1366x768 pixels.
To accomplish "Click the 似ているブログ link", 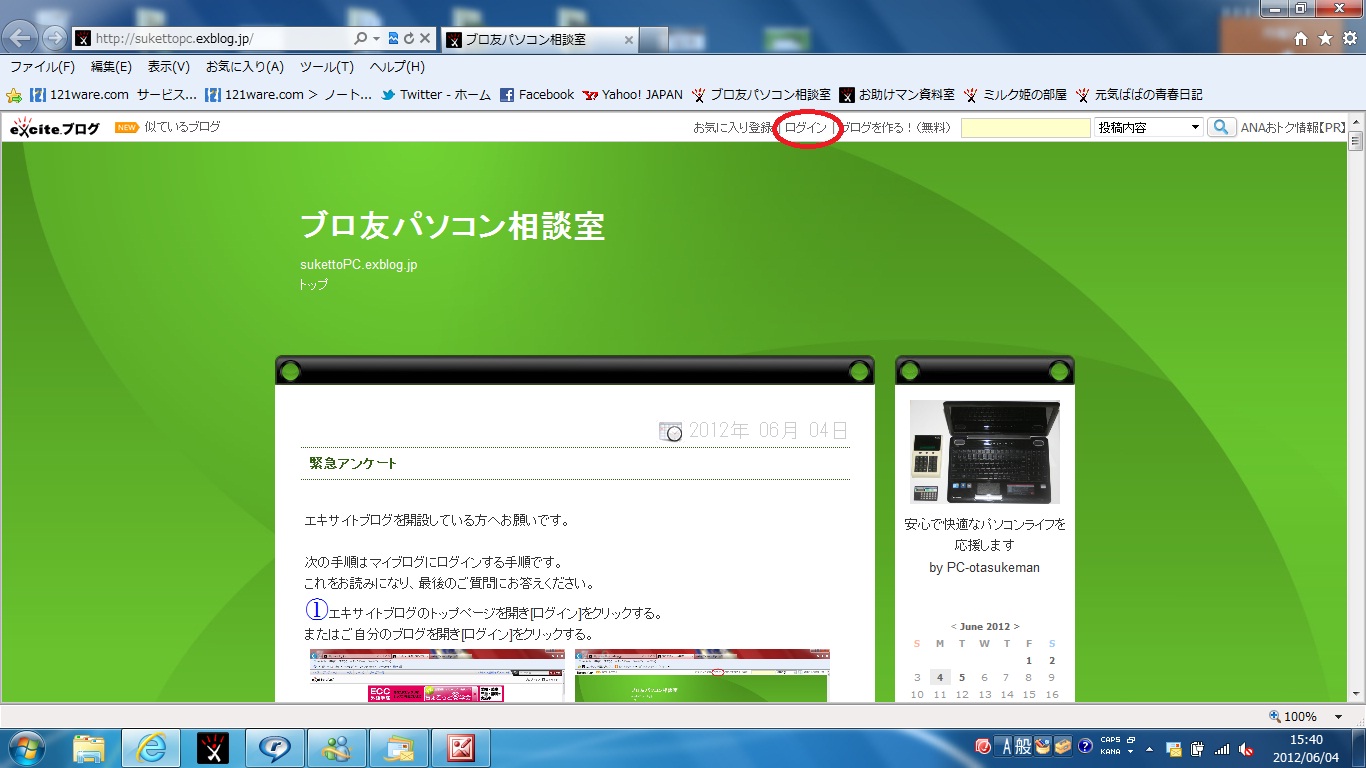I will [x=182, y=127].
